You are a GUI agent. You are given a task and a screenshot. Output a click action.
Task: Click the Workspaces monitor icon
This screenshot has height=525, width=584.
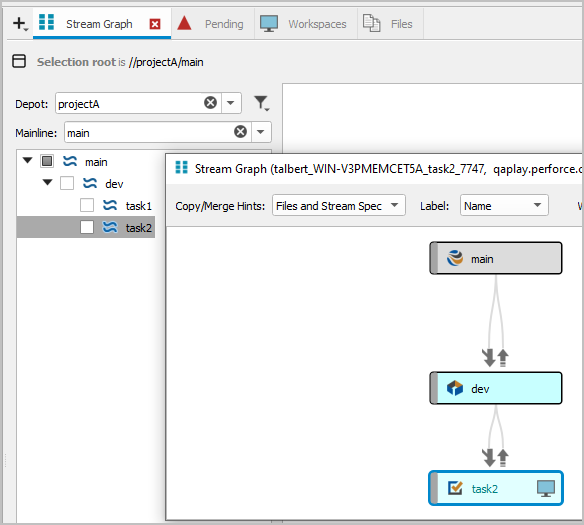click(269, 23)
